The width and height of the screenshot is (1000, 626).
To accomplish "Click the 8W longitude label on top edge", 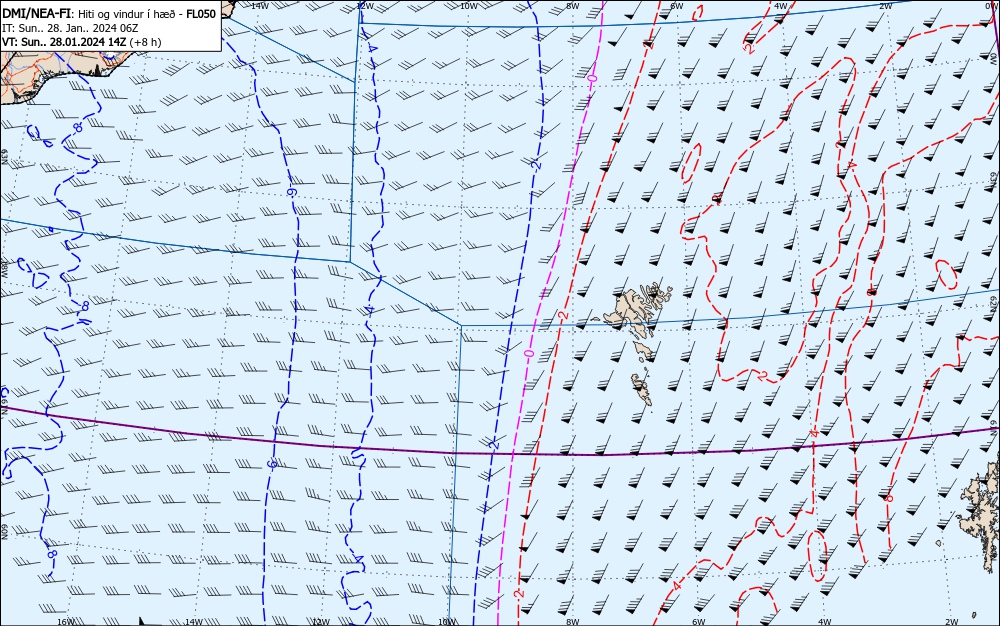I will click(572, 6).
